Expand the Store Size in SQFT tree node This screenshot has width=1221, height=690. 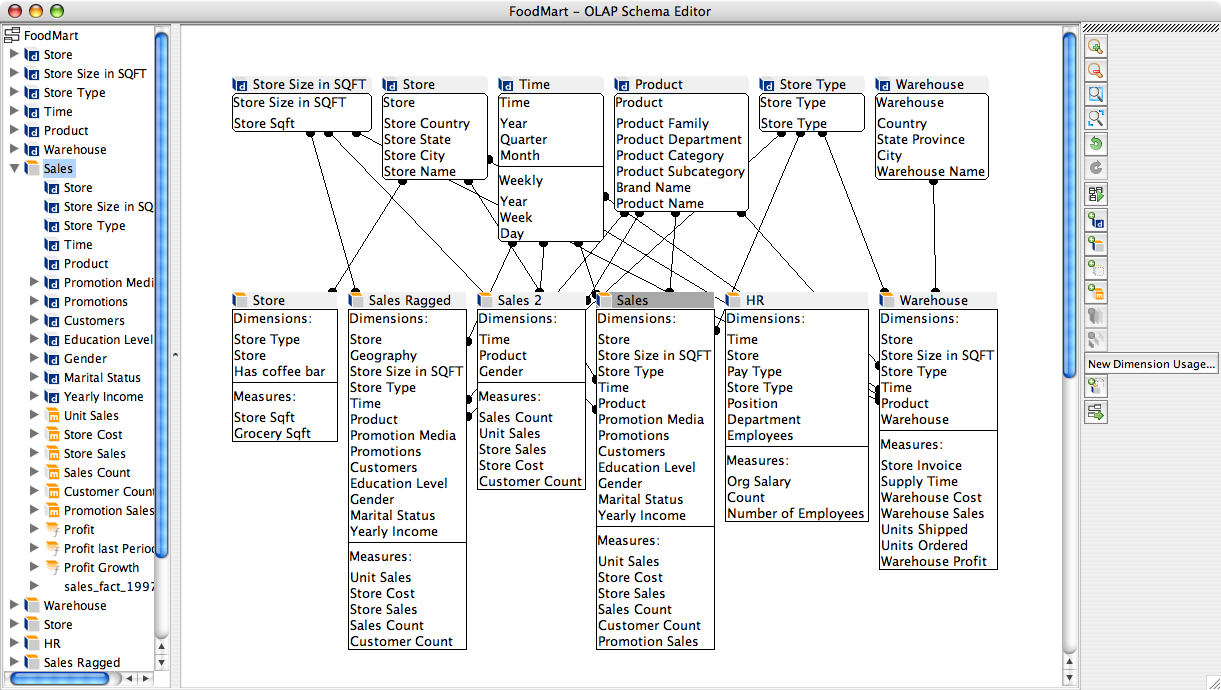(14, 74)
